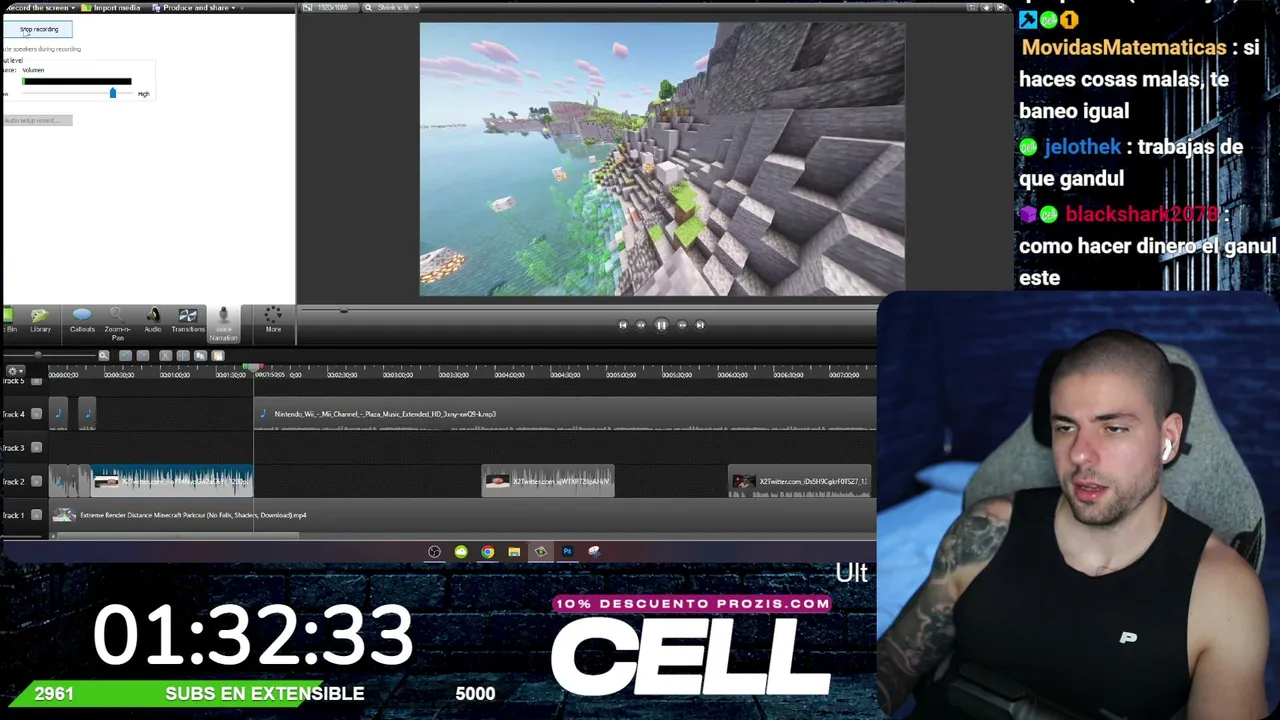This screenshot has height=720, width=1280.
Task: Click the preview seek bar handle
Action: point(343,311)
